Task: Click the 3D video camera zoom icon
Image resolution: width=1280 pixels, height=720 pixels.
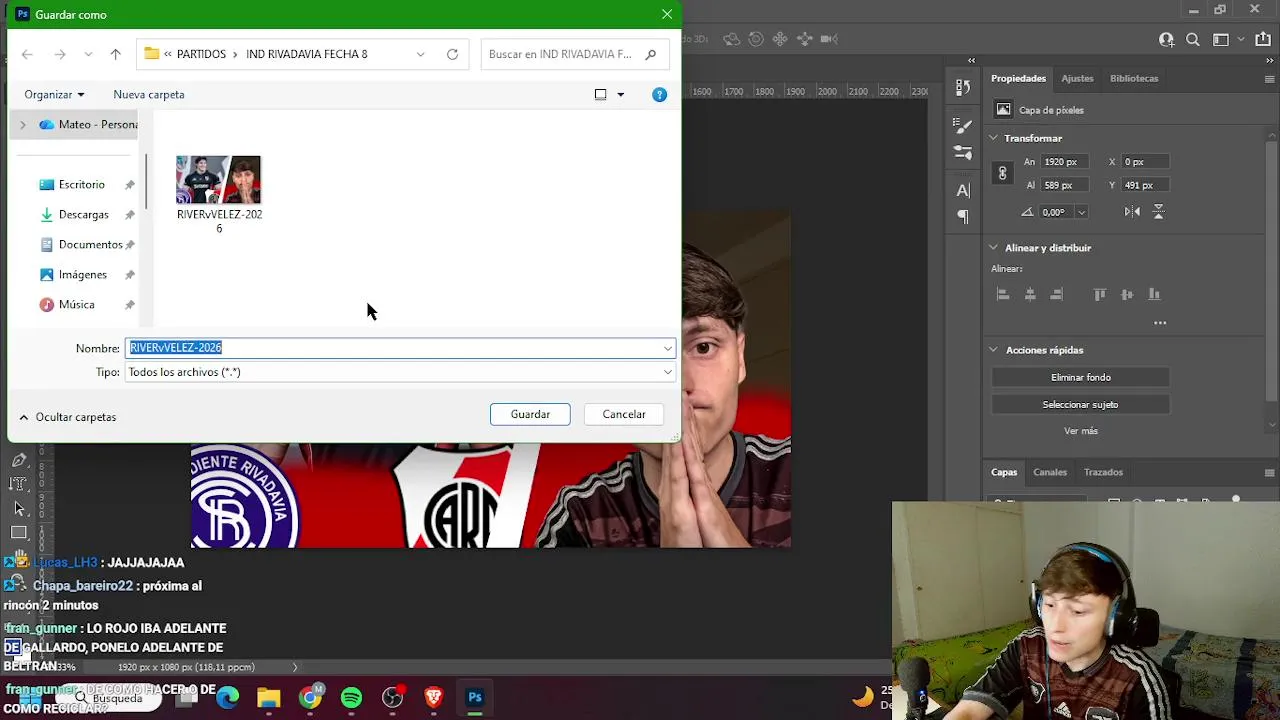Action: point(829,39)
